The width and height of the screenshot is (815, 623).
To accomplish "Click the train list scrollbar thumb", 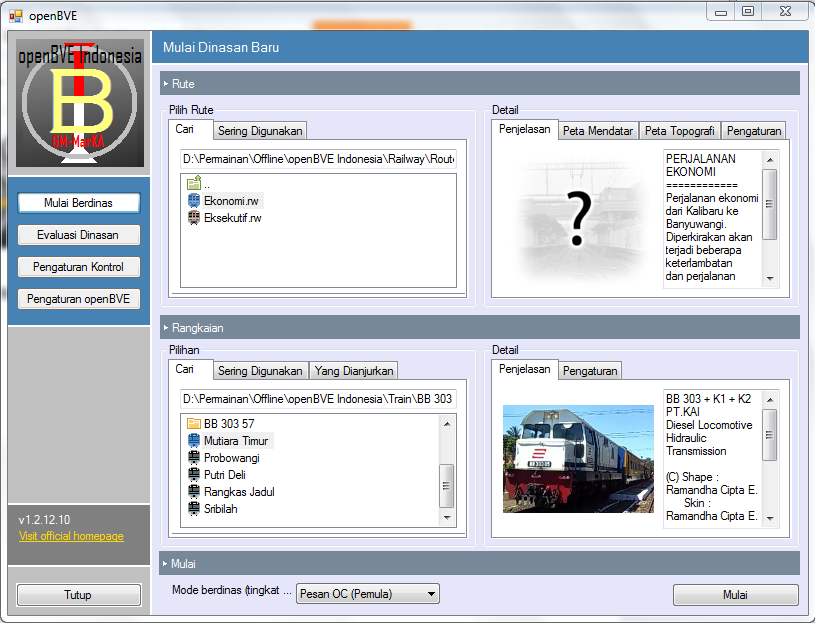I will click(446, 486).
